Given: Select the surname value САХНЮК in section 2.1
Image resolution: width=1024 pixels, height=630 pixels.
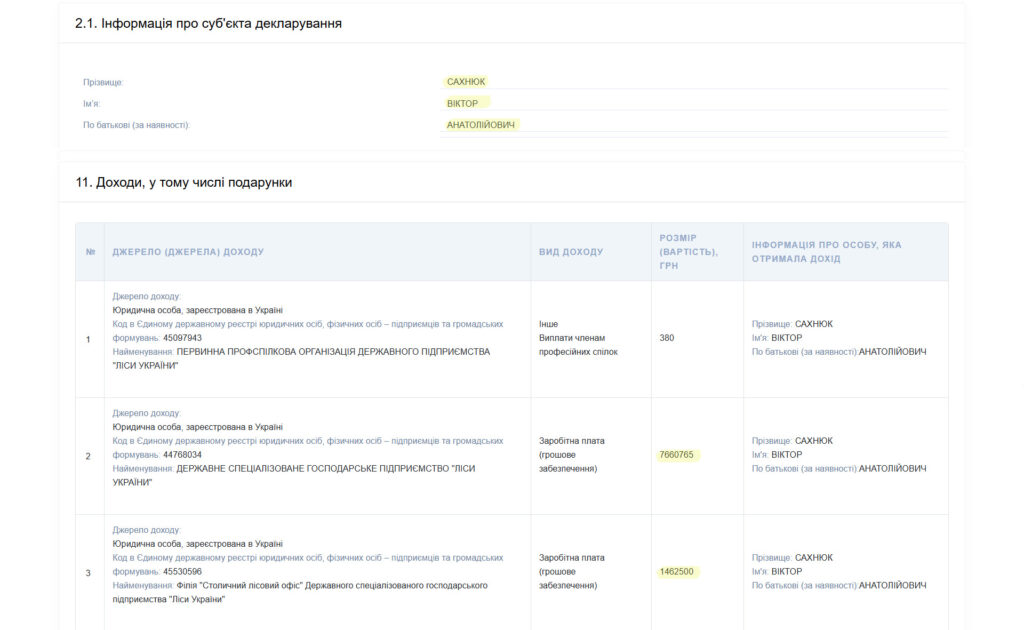Looking at the screenshot, I should click(466, 82).
